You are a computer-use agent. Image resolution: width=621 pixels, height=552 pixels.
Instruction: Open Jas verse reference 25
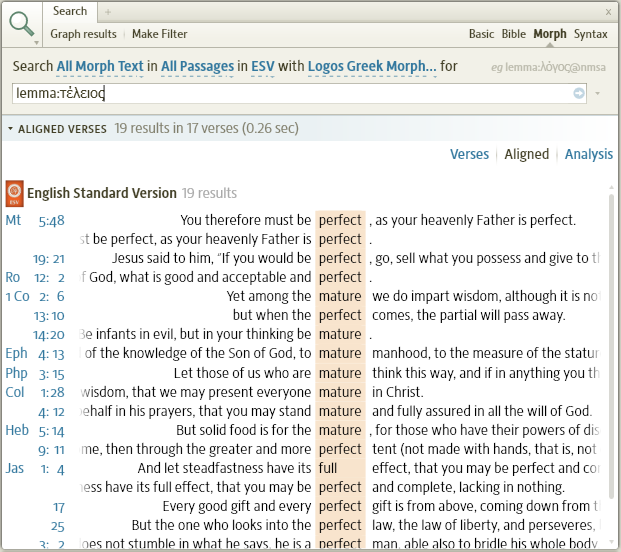click(58, 526)
